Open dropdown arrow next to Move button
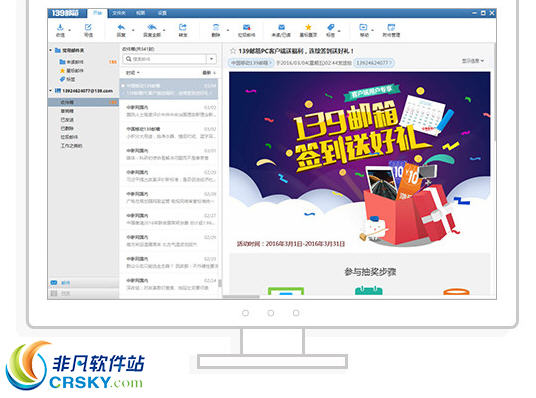The height and width of the screenshot is (398, 536). [x=372, y=30]
